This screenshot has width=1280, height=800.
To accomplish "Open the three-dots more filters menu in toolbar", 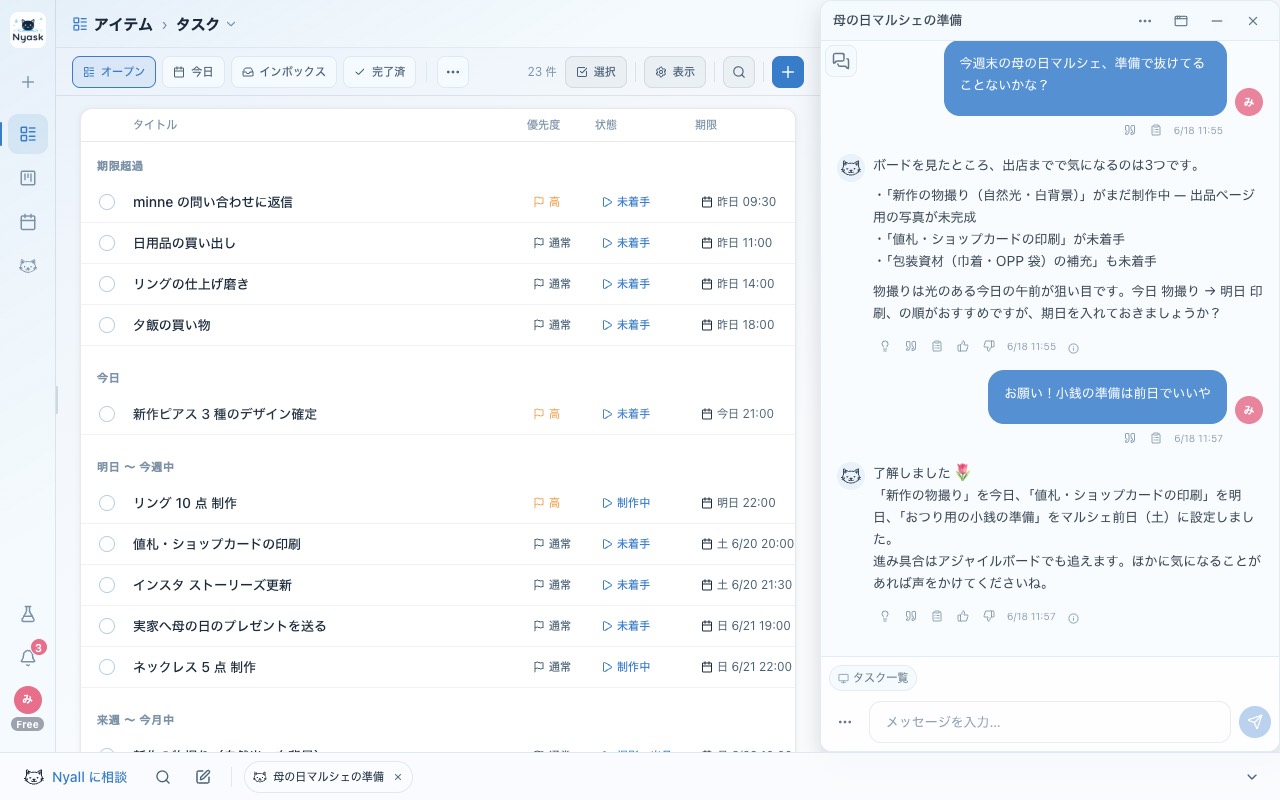I will coord(452,72).
